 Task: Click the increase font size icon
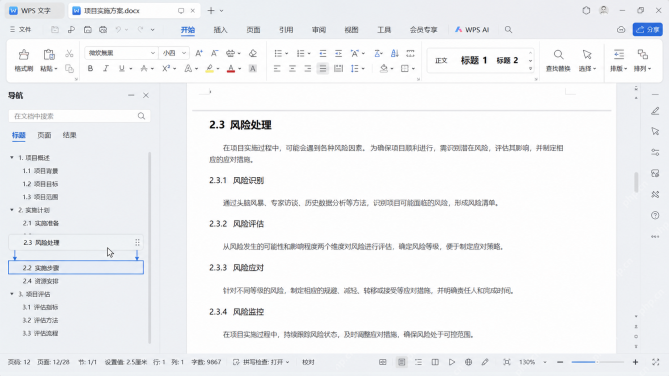click(x=199, y=53)
